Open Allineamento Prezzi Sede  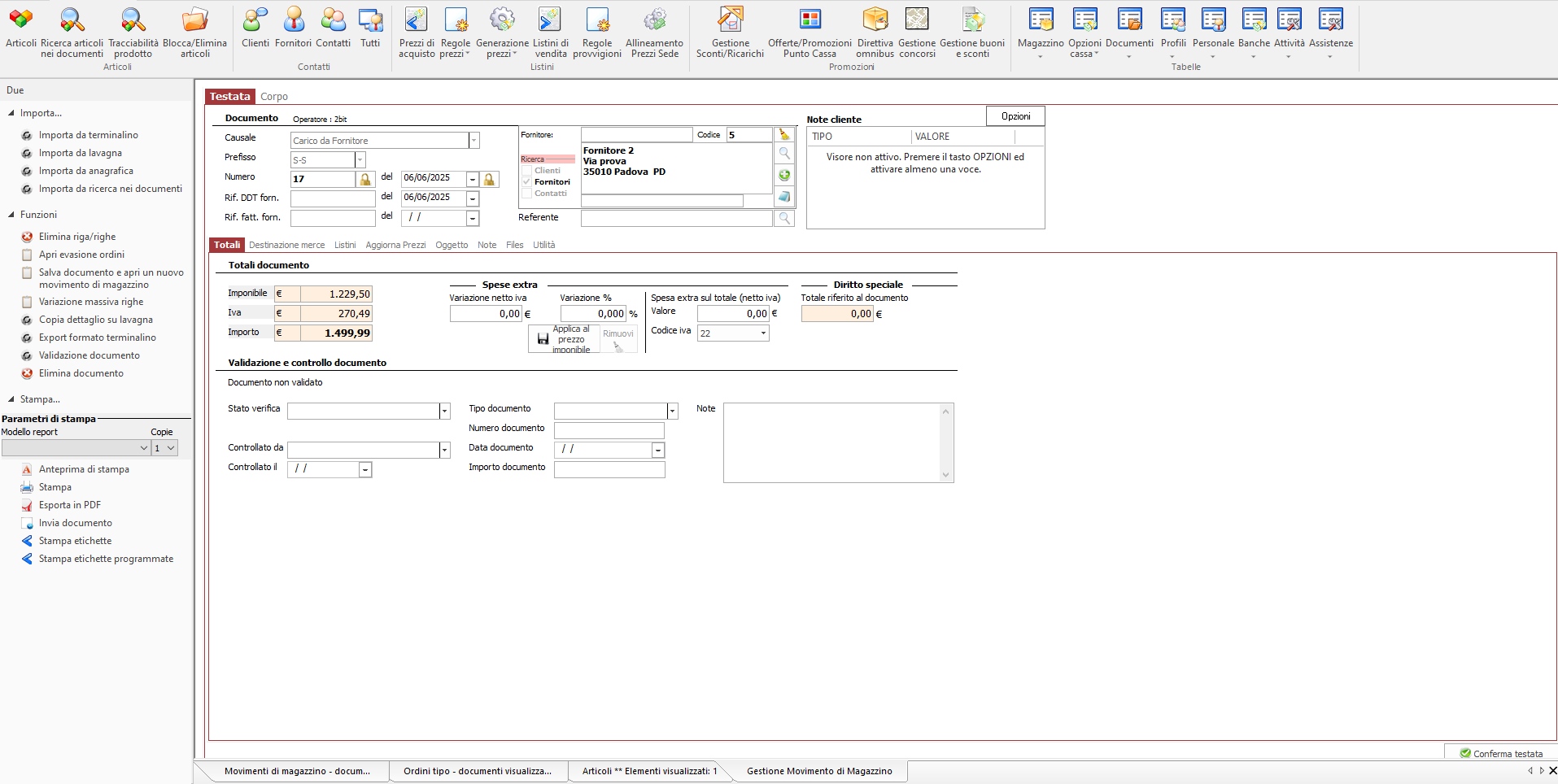click(x=655, y=33)
